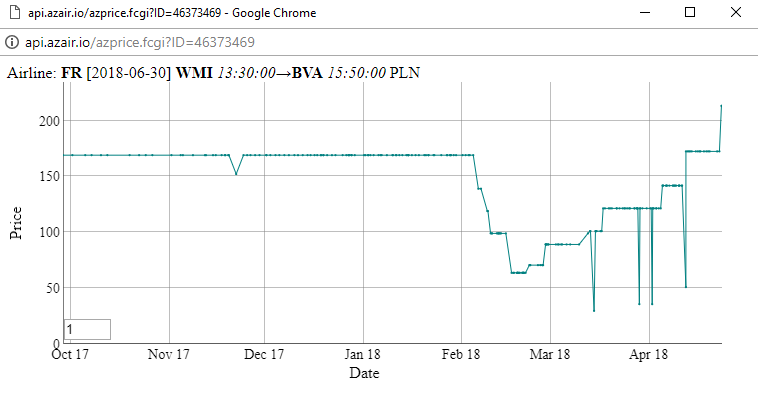The image size is (758, 402).
Task: Click the 50 PLN dip point in April
Action: [685, 287]
